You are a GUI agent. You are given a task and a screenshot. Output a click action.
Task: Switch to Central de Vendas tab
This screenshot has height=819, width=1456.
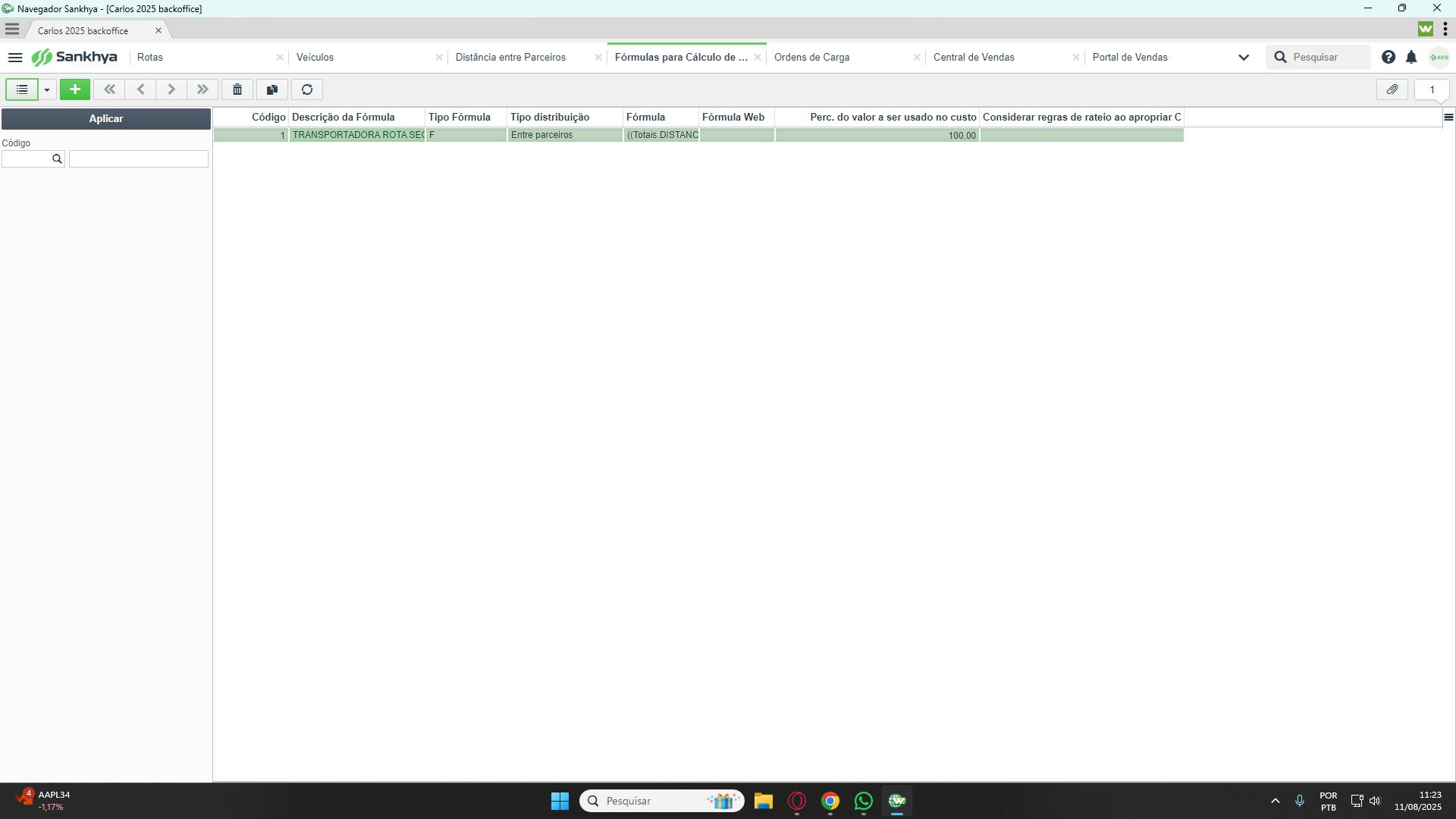click(974, 58)
